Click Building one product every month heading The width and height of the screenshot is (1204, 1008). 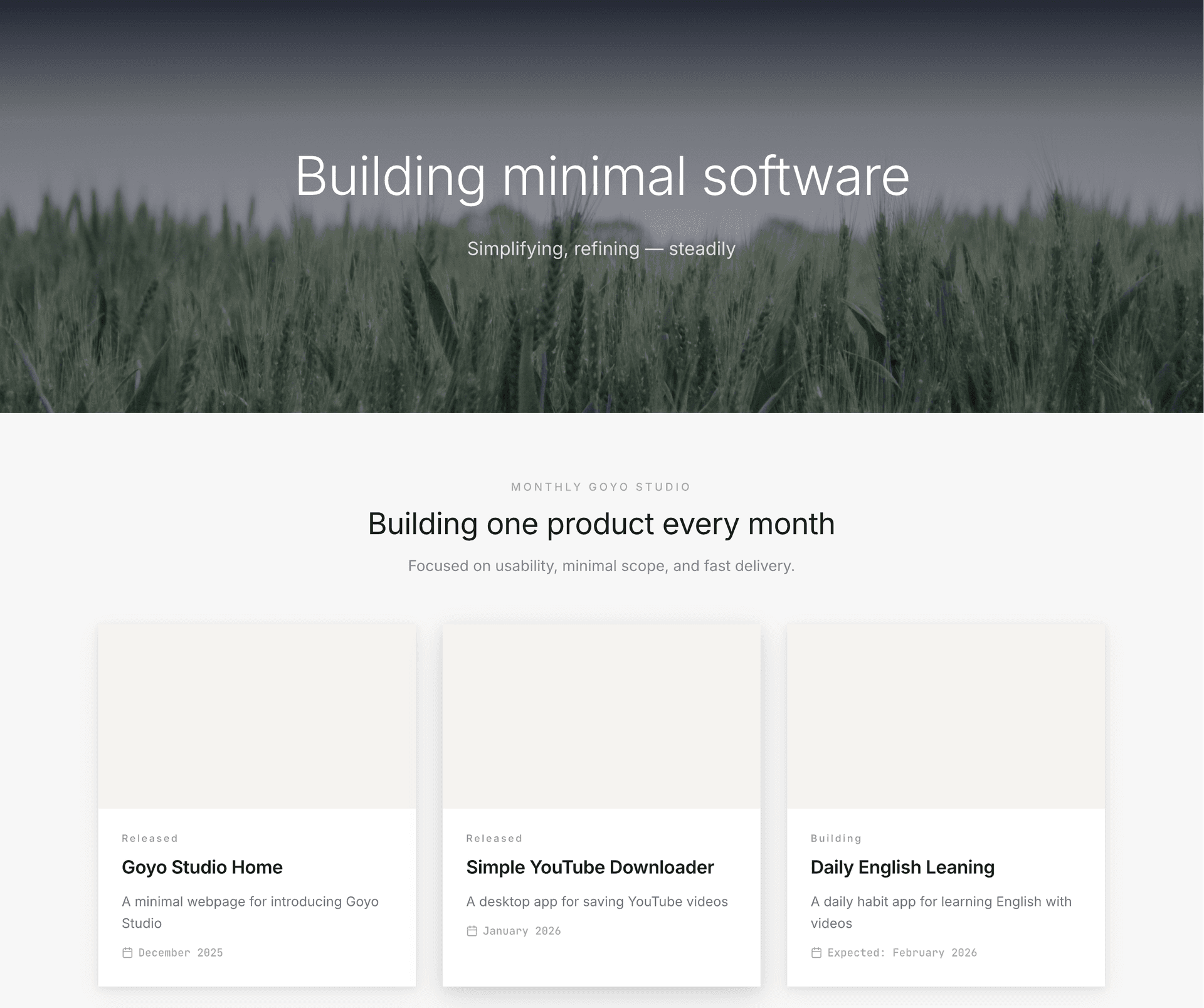pyautogui.click(x=601, y=524)
